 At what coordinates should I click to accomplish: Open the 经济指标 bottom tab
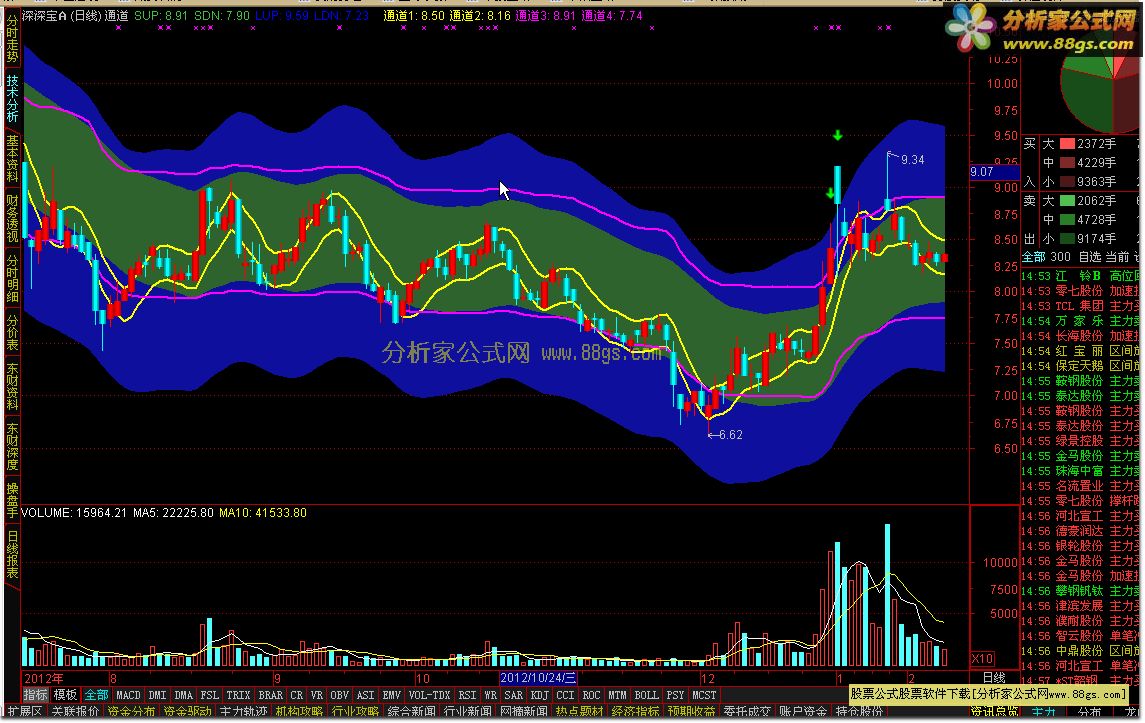coord(636,711)
